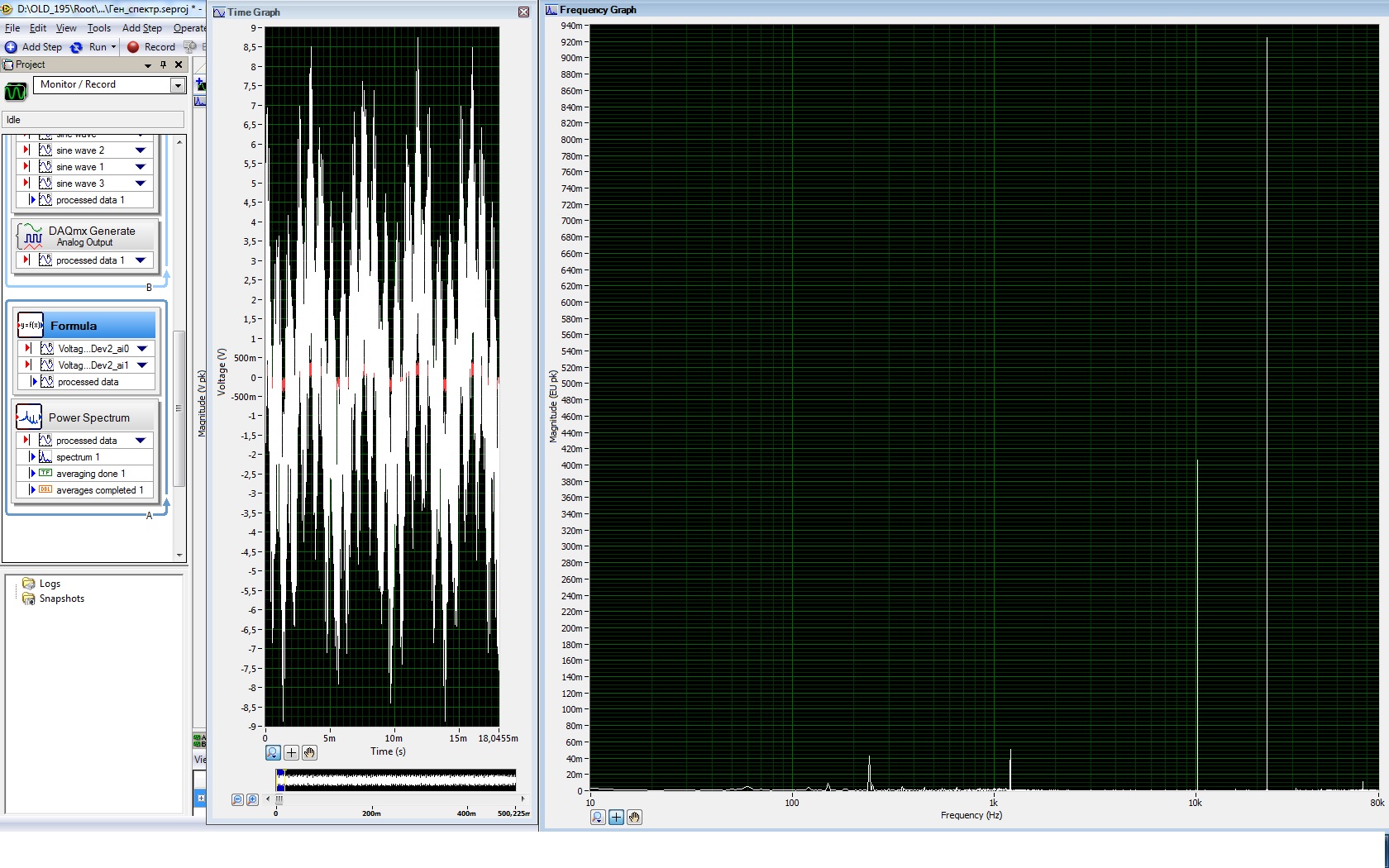Viewport: 1389px width, 868px height.
Task: Open the Run mode dropdown arrow
Action: click(x=114, y=47)
